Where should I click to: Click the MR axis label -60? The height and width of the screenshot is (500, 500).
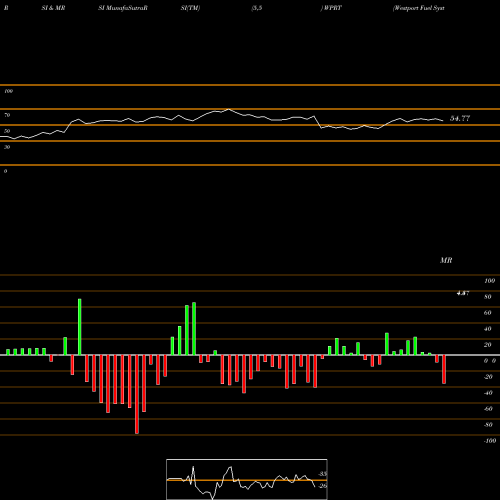488,409
